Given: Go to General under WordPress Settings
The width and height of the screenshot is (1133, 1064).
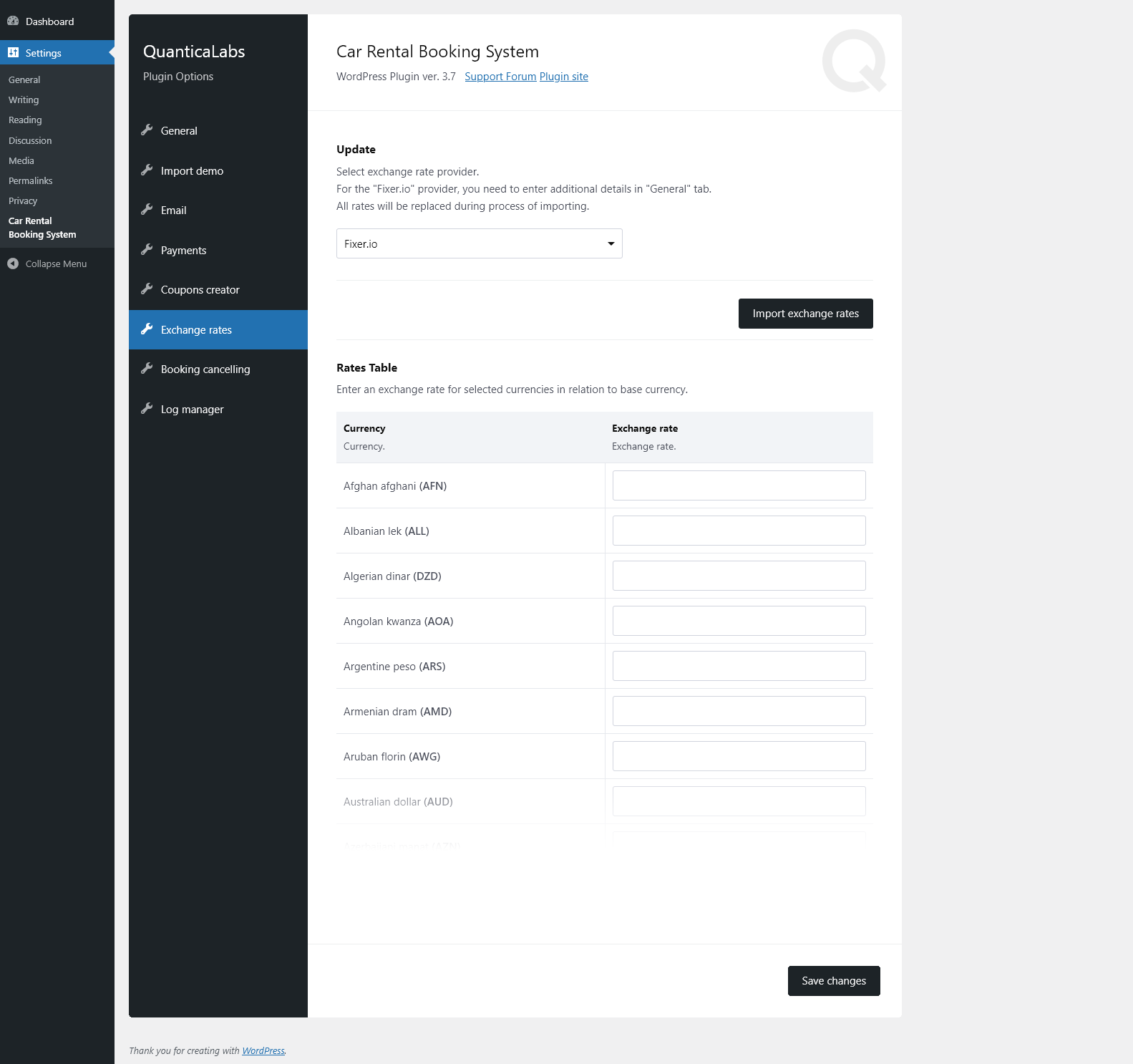Looking at the screenshot, I should click(24, 79).
